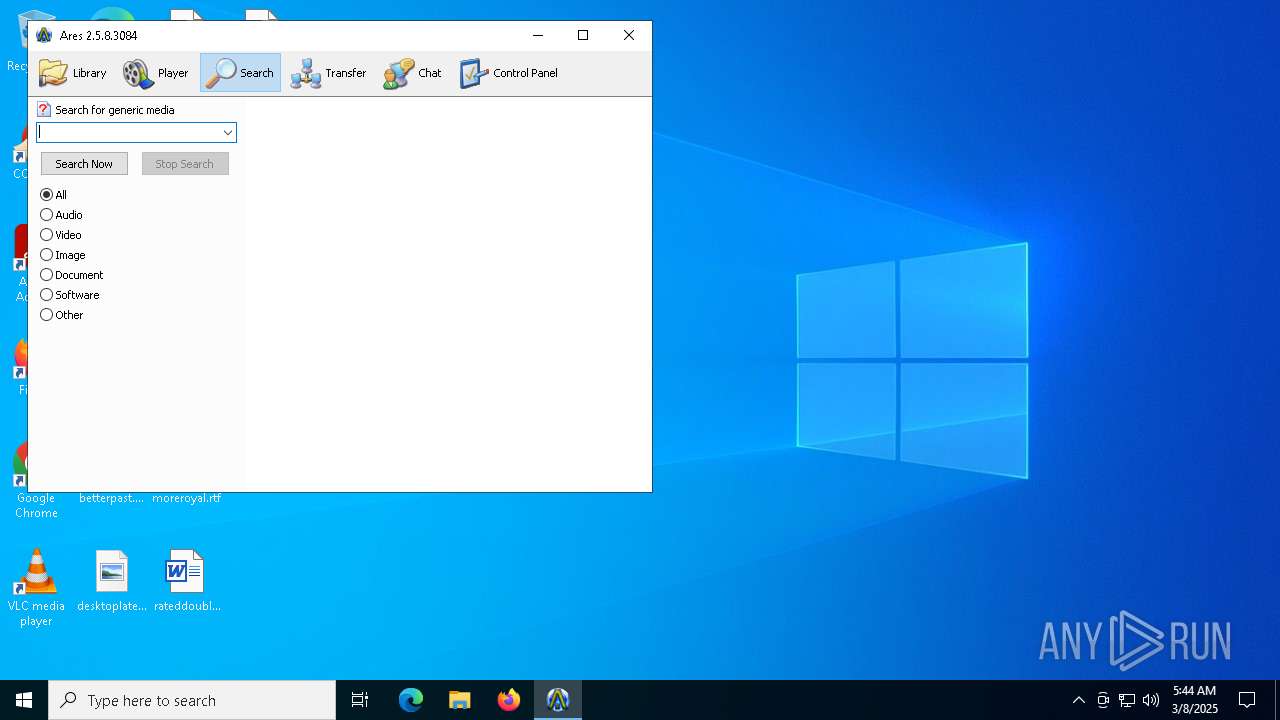Click the Ares logo in title bar
Screen dimensions: 1280x720
click(x=44, y=35)
